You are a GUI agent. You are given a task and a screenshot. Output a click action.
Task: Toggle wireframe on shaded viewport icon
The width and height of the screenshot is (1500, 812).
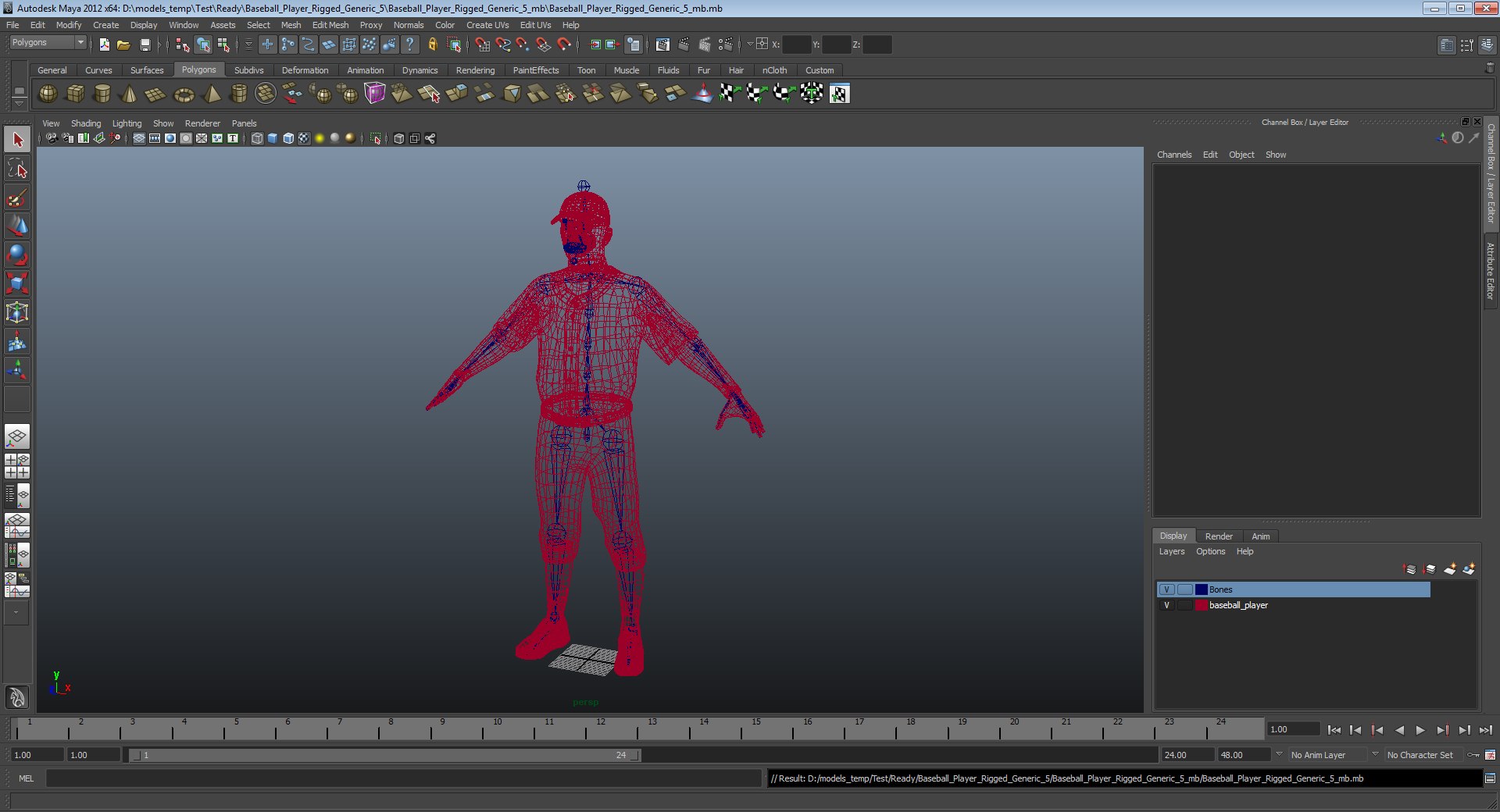tap(288, 138)
